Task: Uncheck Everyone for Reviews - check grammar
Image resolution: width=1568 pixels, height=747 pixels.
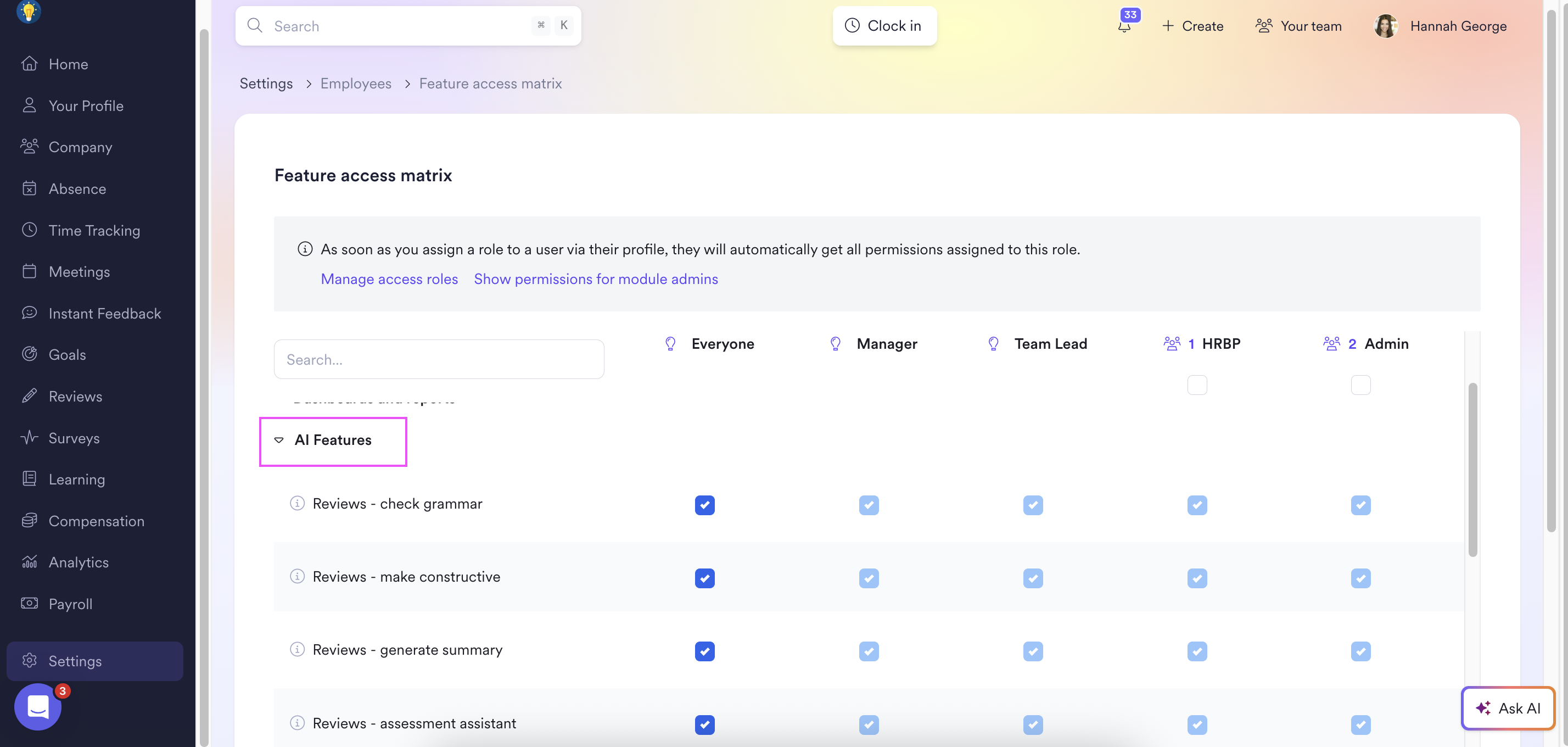Action: (704, 505)
